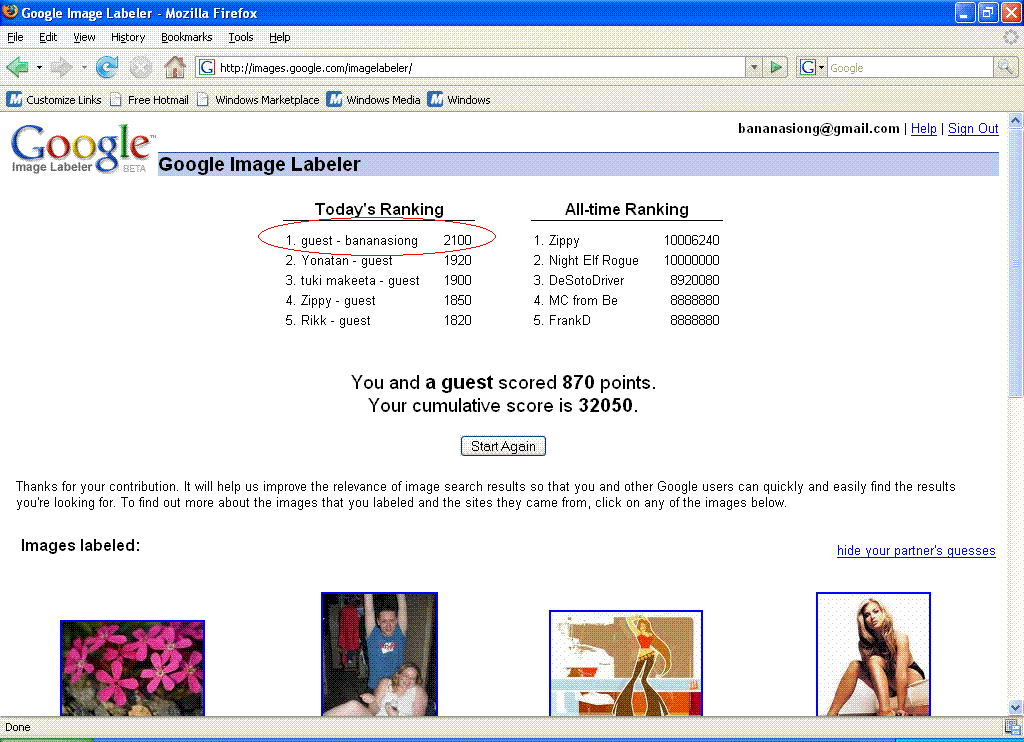Follow the Help link near the email
1024x742 pixels.
[x=923, y=129]
